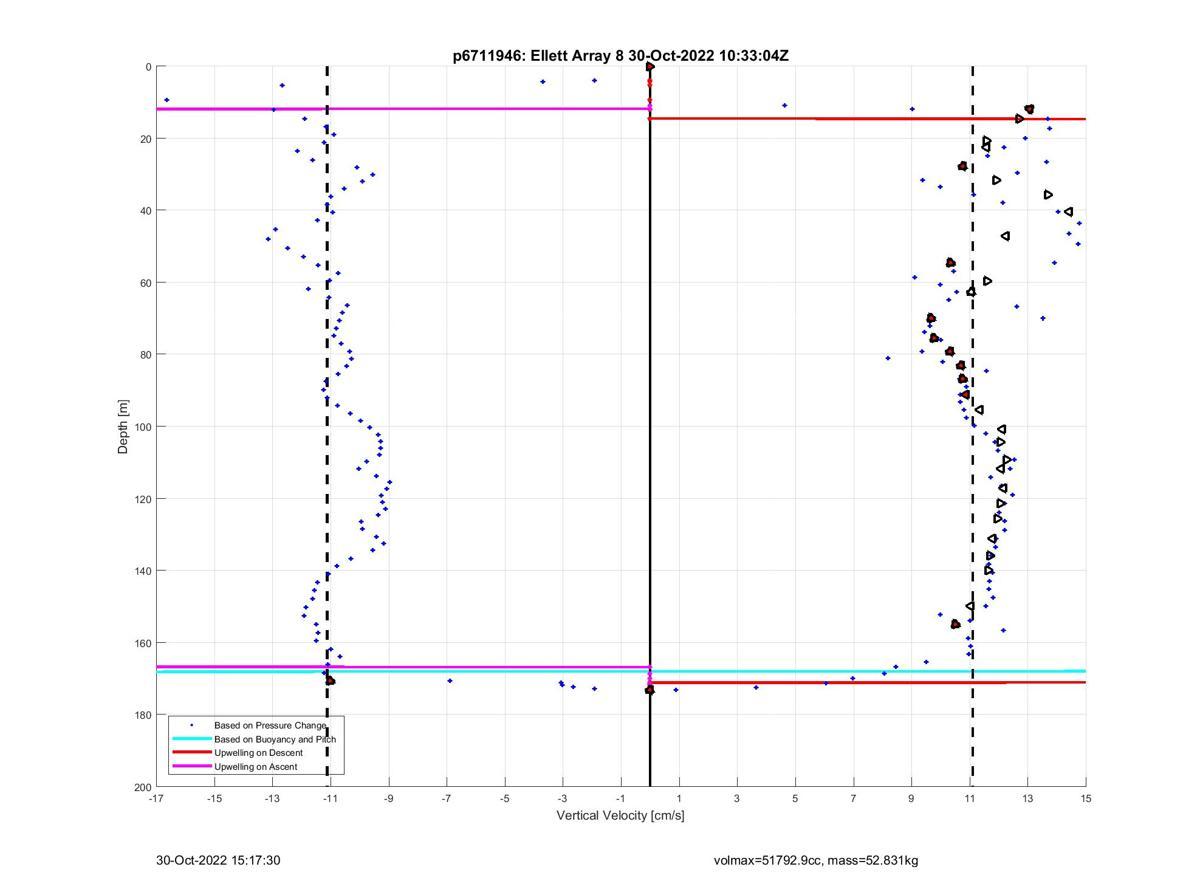The image size is (1200, 885).
Task: Click the timestamp '30-Oct-2022 15:17:30' below the plot
Action: click(218, 860)
